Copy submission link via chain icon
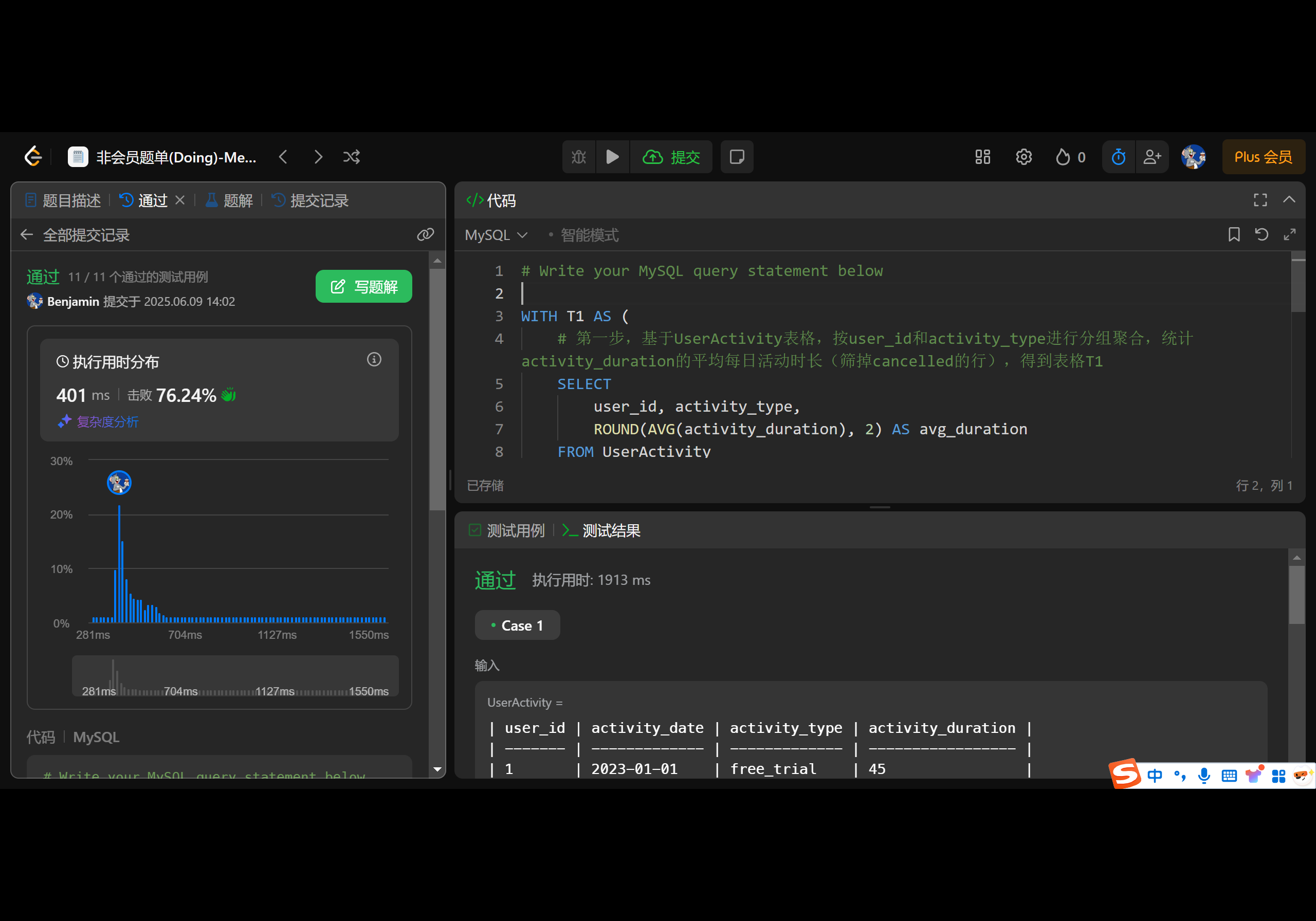This screenshot has width=1316, height=921. [x=425, y=234]
